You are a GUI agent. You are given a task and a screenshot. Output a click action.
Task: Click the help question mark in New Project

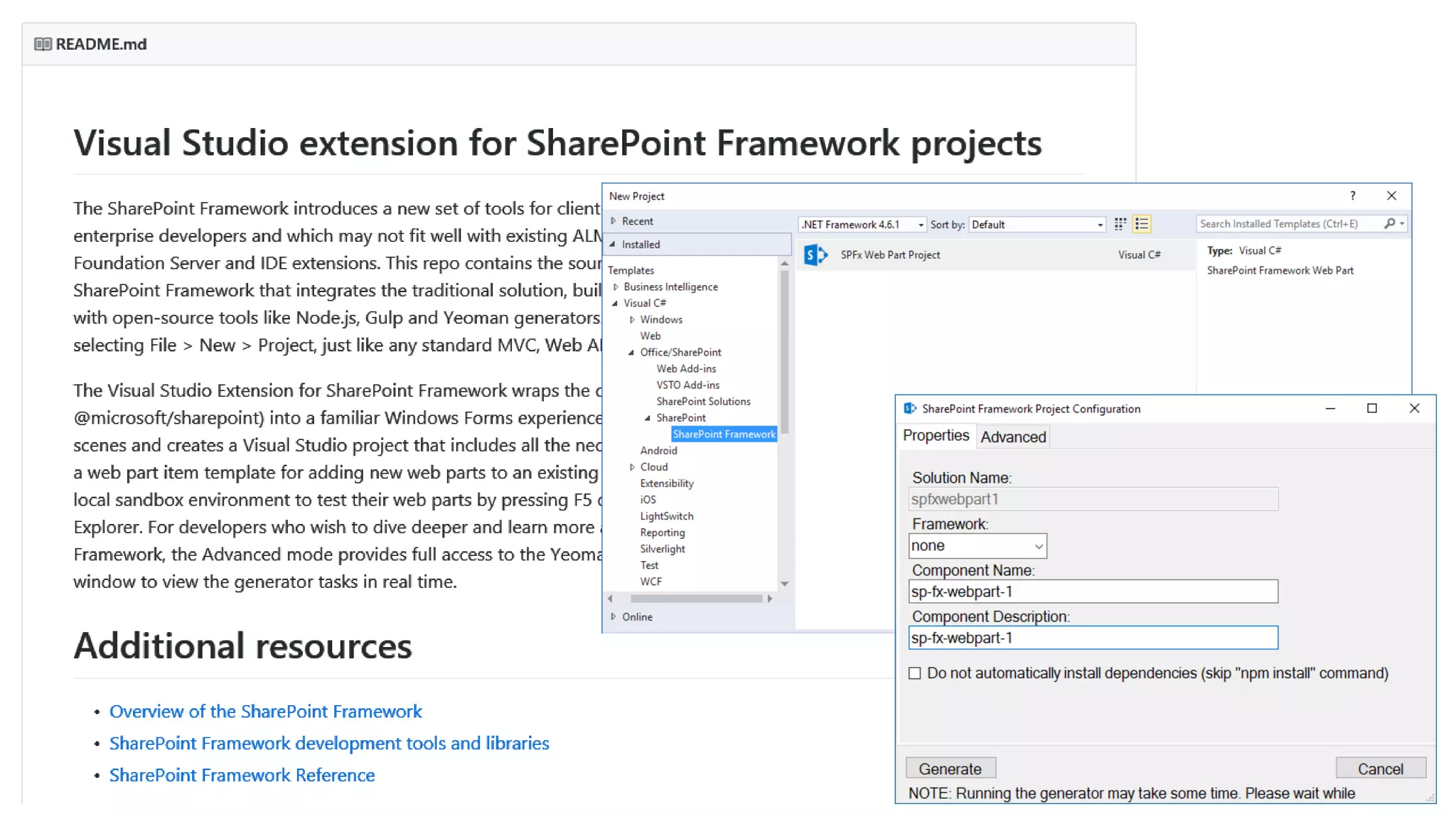click(x=1352, y=196)
